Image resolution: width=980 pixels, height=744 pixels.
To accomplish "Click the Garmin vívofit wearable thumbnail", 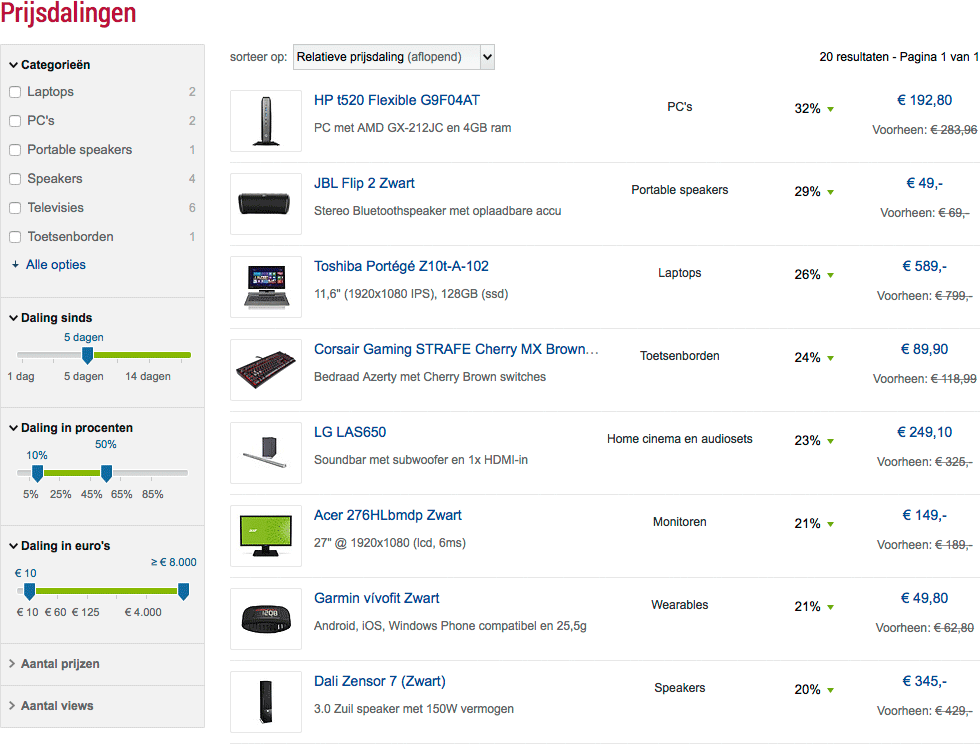I will [x=266, y=619].
